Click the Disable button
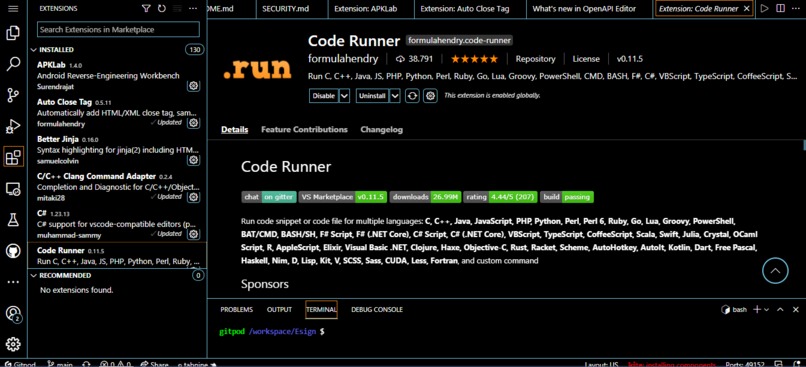Screen dimensions: 806x367 point(324,96)
